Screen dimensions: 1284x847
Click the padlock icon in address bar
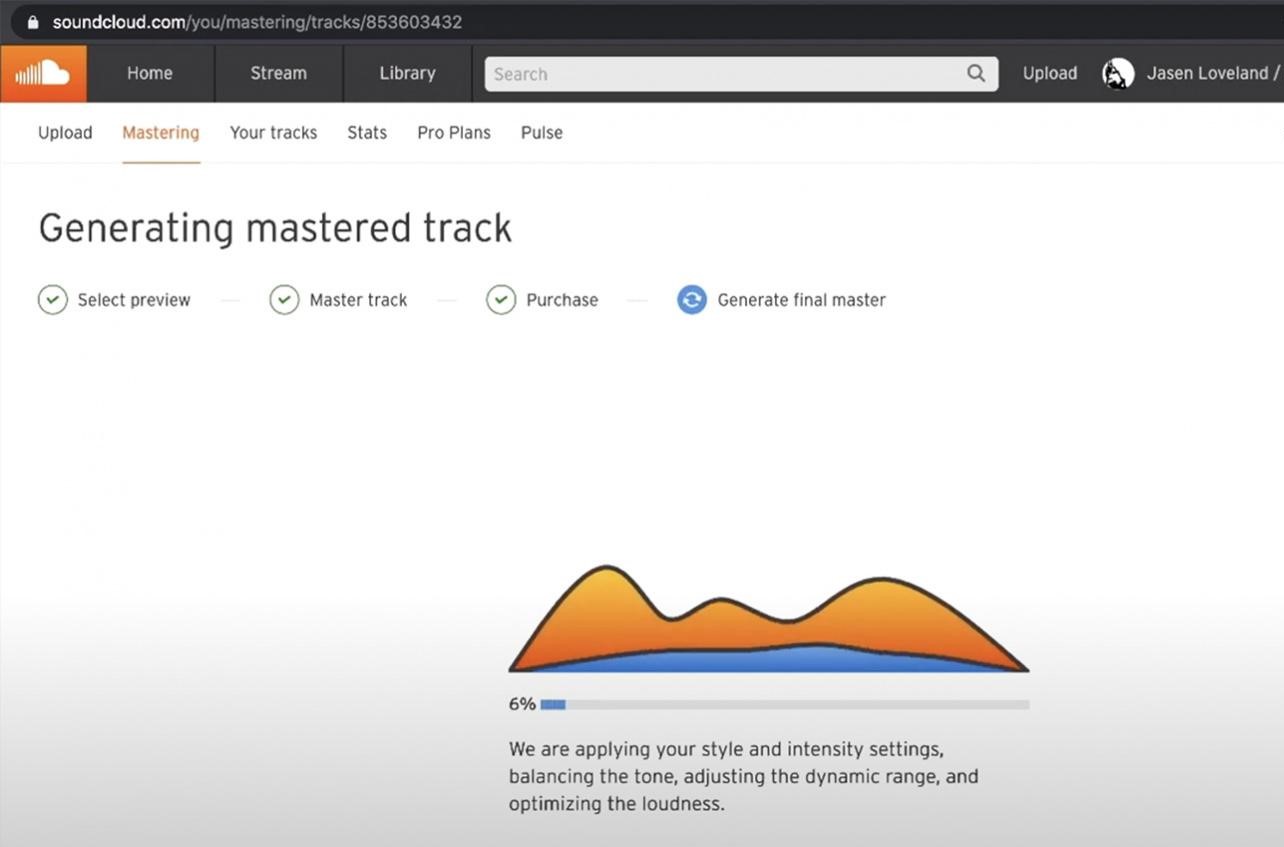coord(33,22)
